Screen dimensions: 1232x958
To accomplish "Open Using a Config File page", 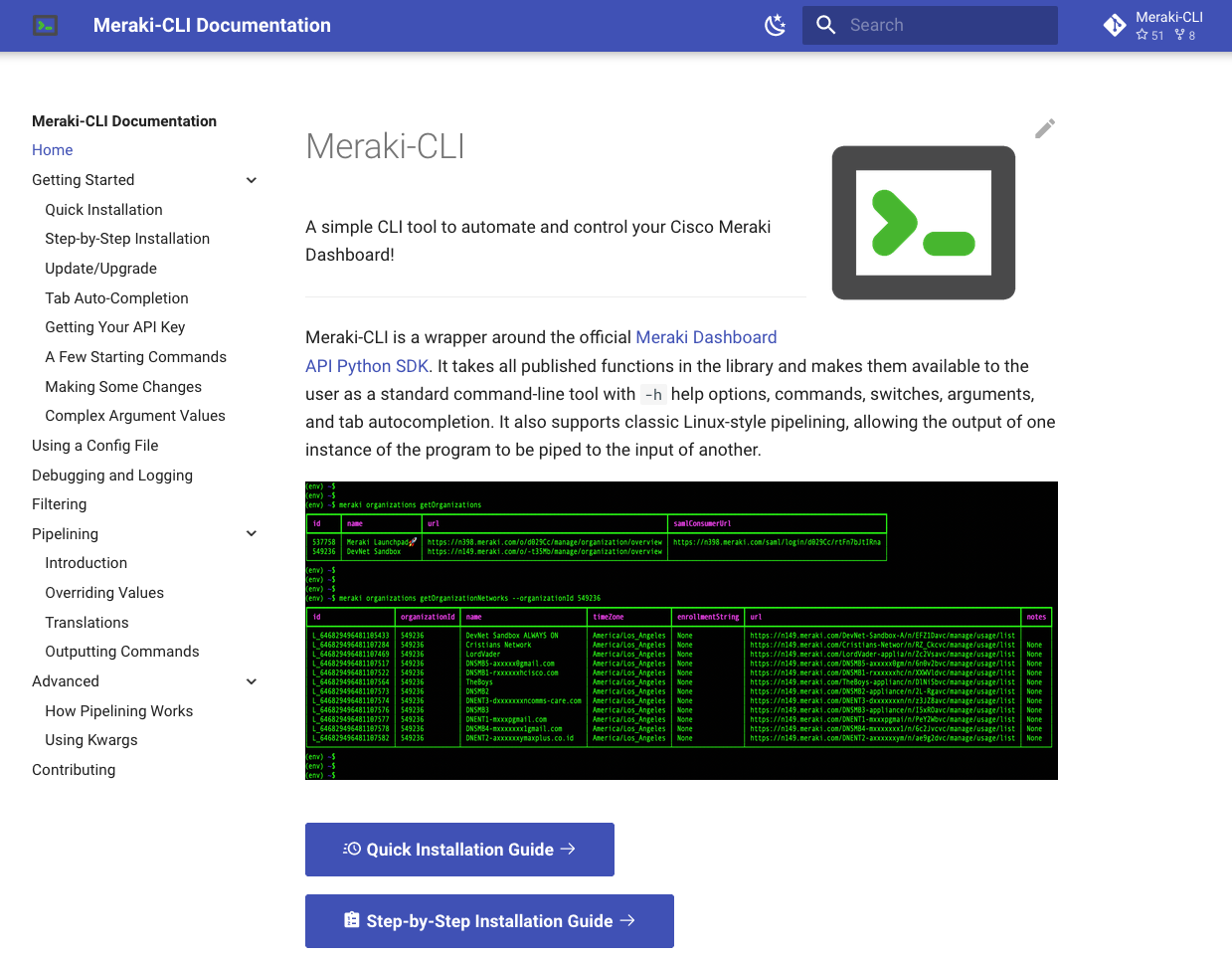I will point(95,446).
